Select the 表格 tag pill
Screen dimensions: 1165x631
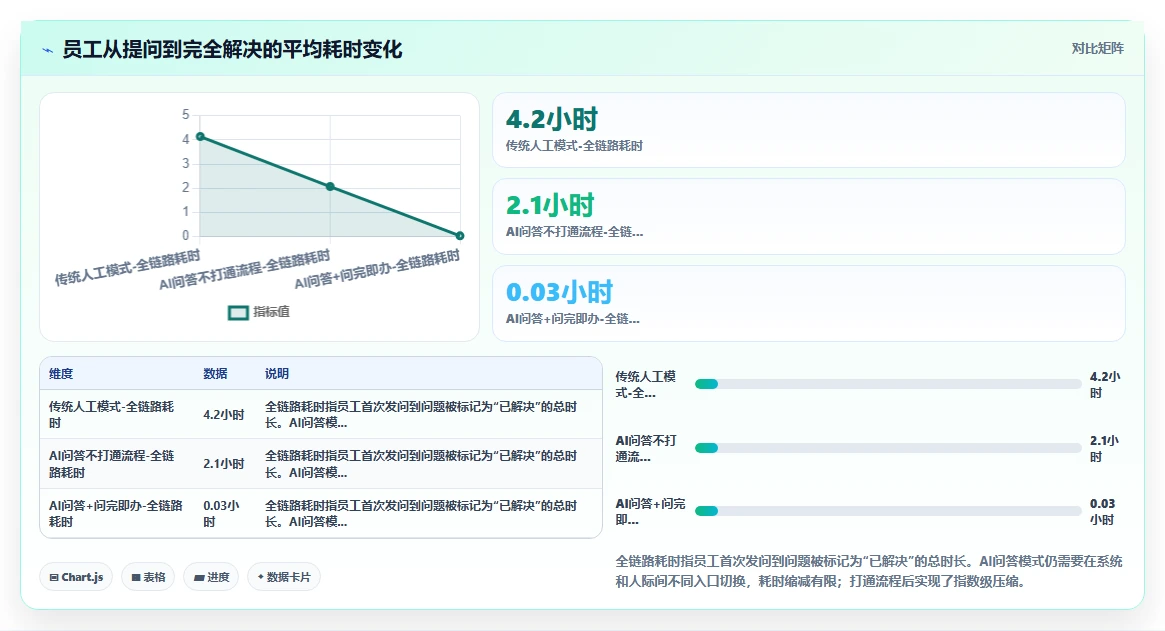148,577
